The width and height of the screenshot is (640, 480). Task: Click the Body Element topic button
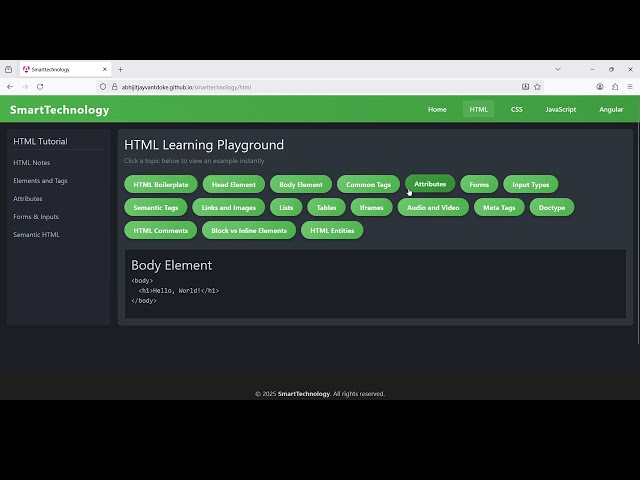click(301, 184)
